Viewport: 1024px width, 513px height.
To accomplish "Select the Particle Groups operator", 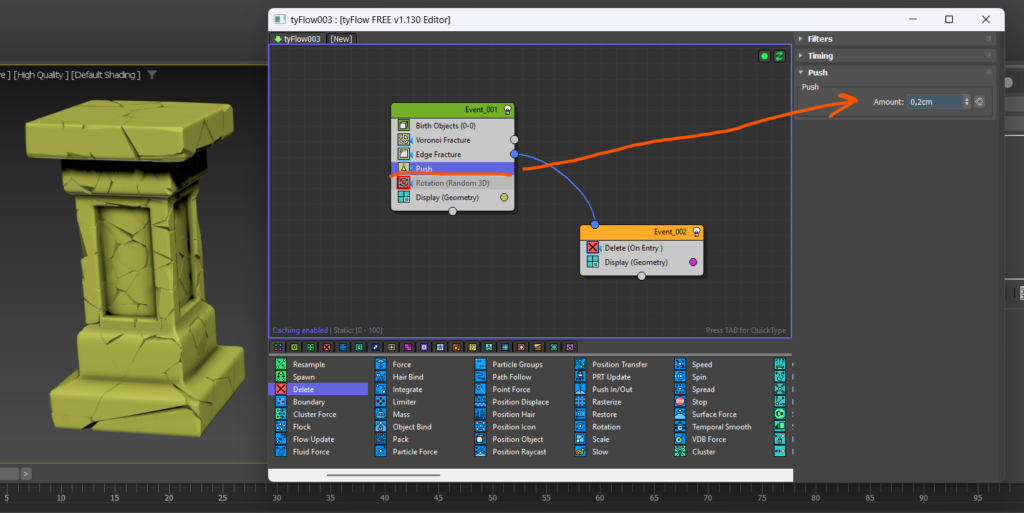I will point(517,365).
